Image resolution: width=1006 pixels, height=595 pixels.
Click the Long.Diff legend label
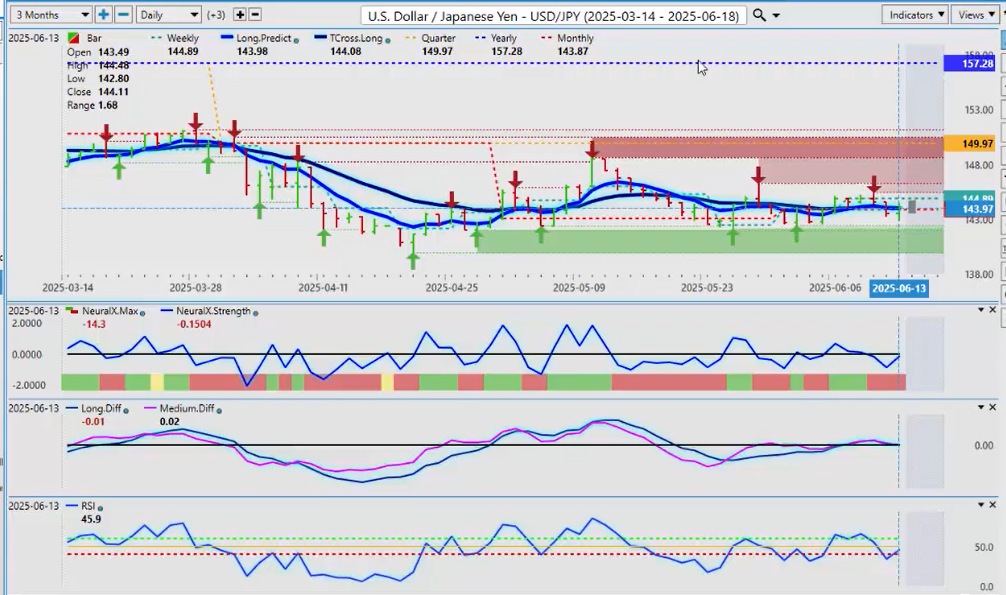(x=101, y=409)
